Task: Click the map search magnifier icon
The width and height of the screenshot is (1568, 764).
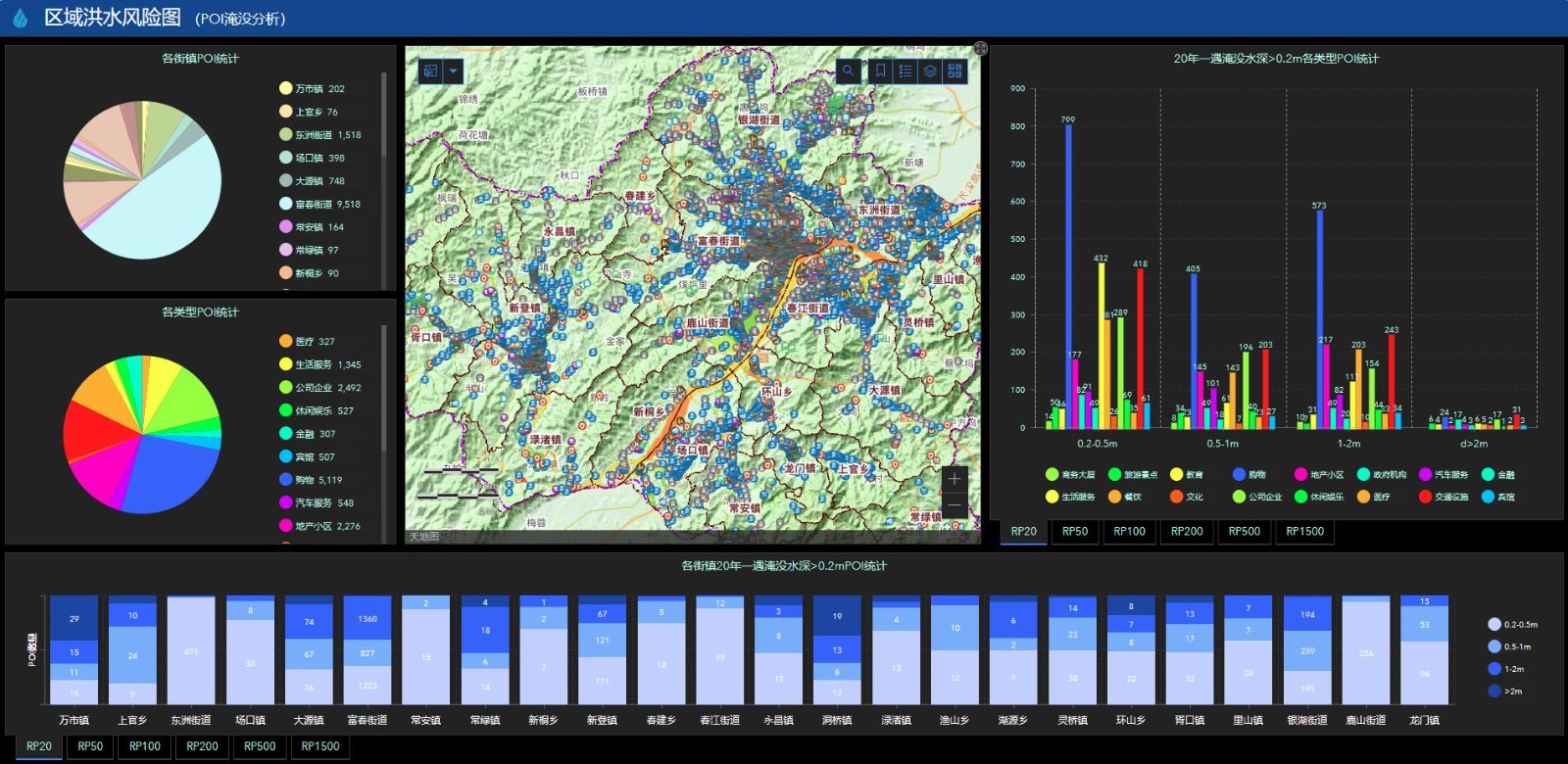Action: pos(849,71)
